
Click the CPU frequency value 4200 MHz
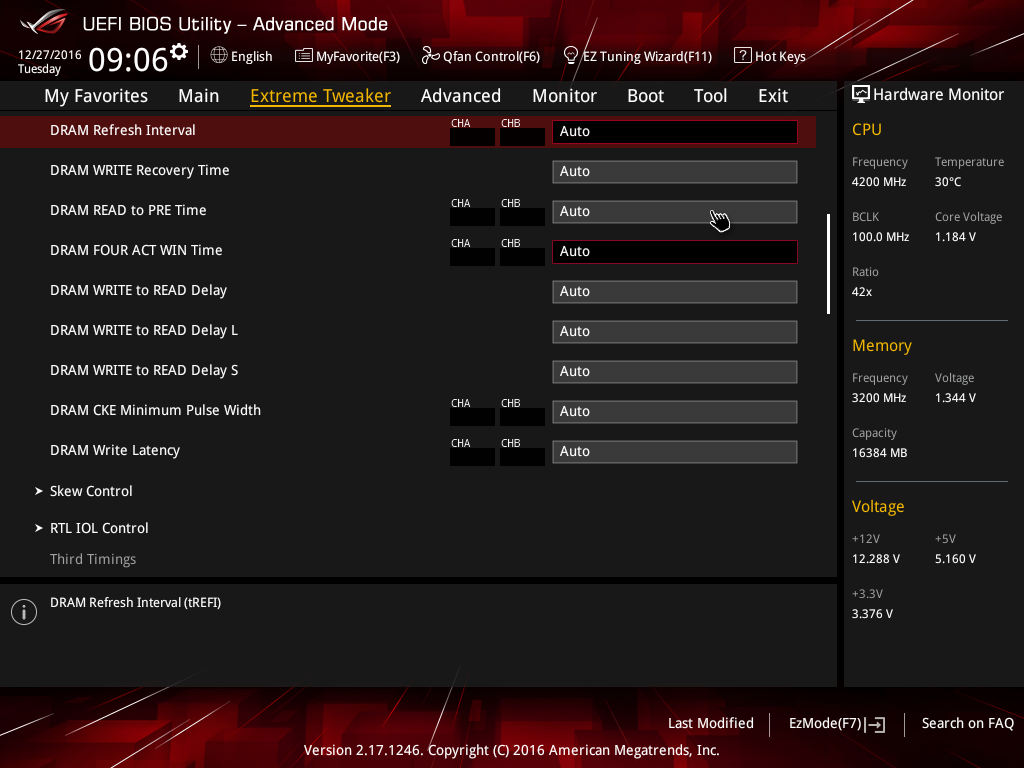pyautogui.click(x=879, y=182)
